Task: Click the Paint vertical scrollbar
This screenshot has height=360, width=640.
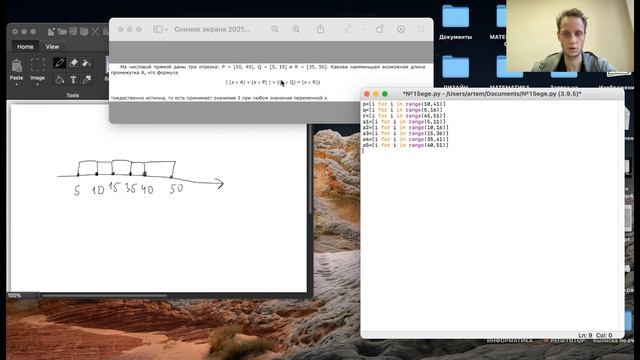Action: click(x=310, y=168)
